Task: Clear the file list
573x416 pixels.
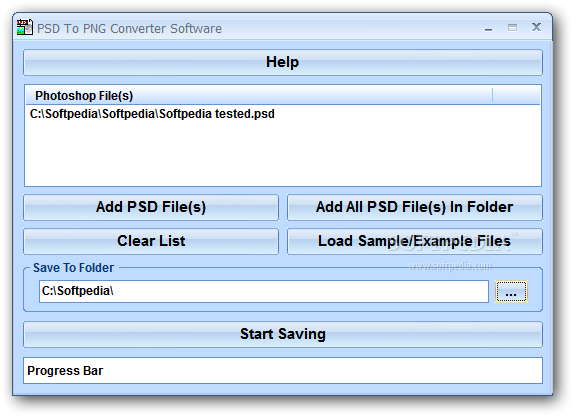Action: coord(151,241)
